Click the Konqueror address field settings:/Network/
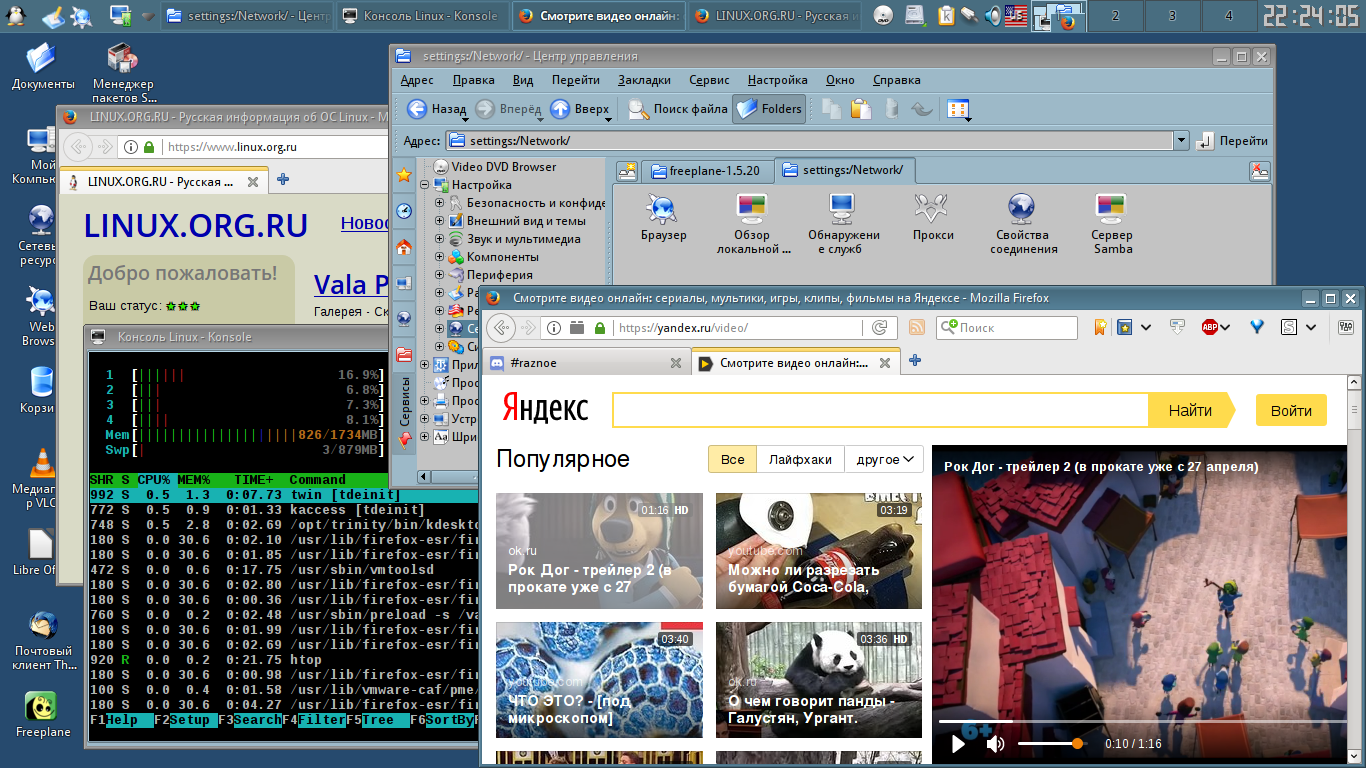This screenshot has width=1366, height=768. click(808, 141)
